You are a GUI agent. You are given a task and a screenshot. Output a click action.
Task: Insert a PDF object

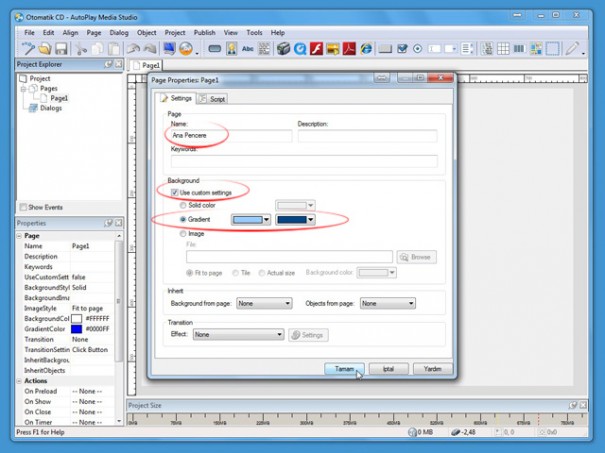(x=349, y=49)
